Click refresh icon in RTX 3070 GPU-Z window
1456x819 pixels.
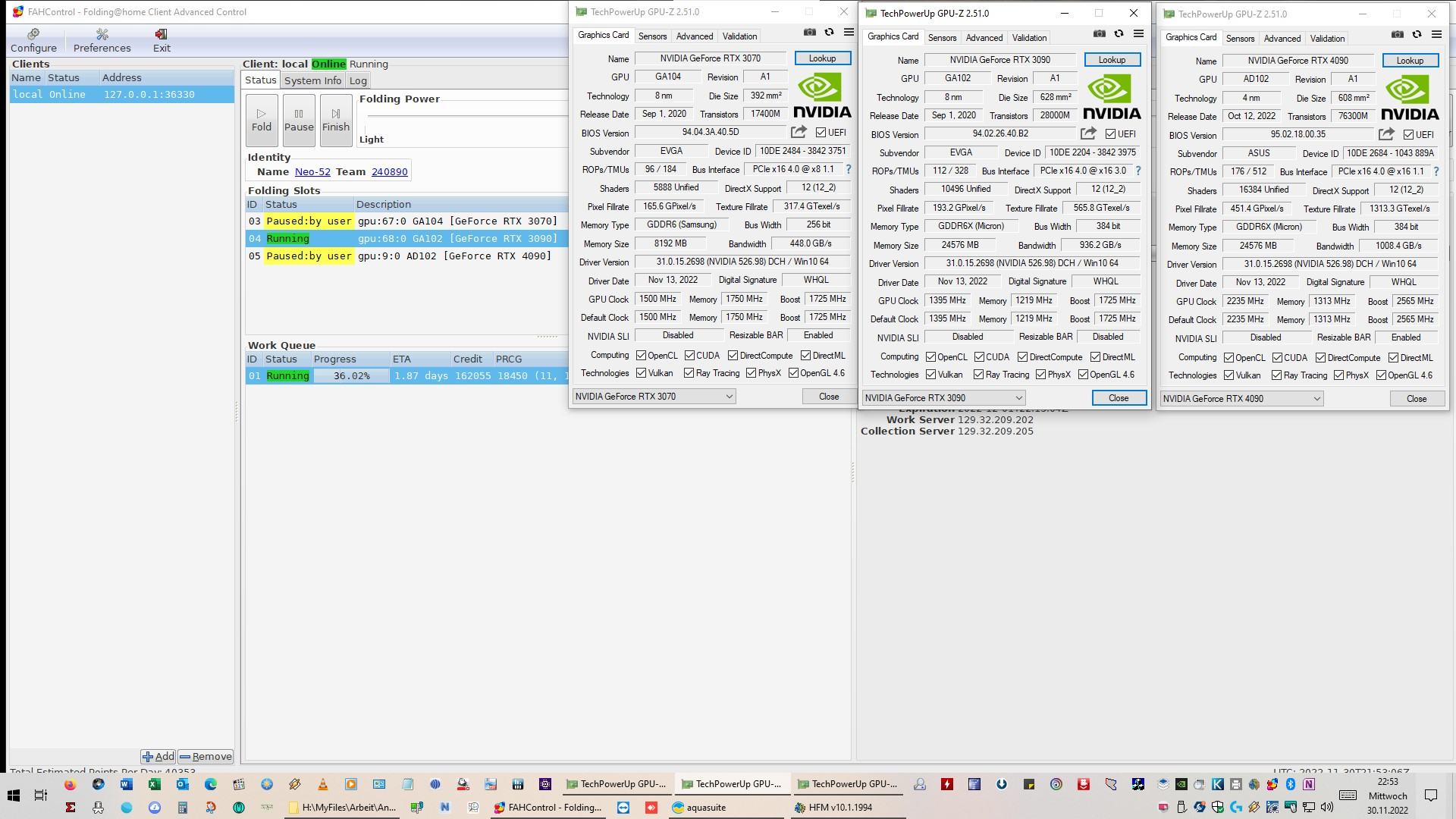tap(830, 33)
